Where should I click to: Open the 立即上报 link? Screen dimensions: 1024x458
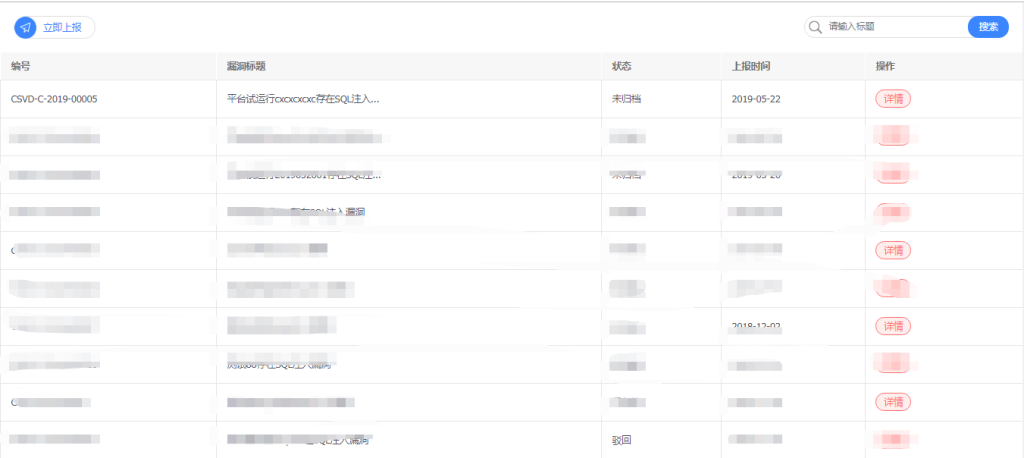point(62,27)
